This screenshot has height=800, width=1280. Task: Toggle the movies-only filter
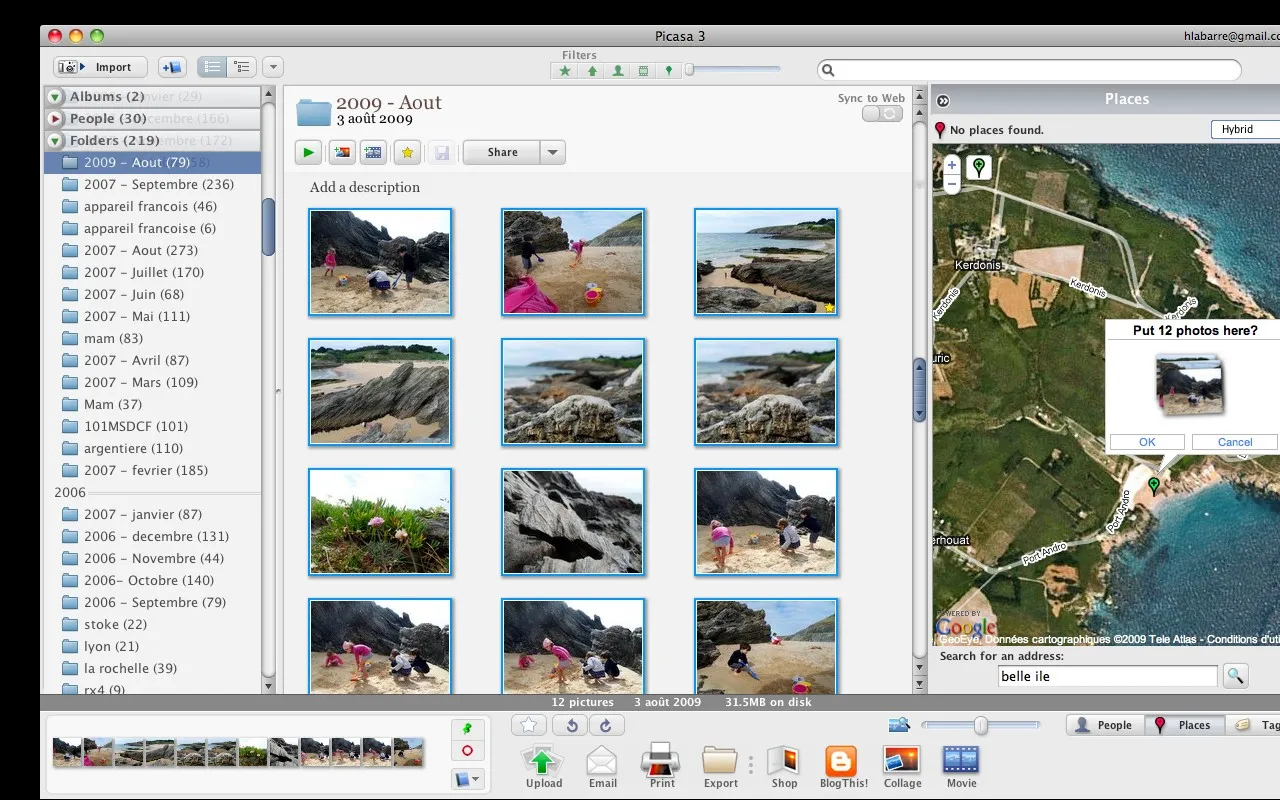tap(643, 71)
